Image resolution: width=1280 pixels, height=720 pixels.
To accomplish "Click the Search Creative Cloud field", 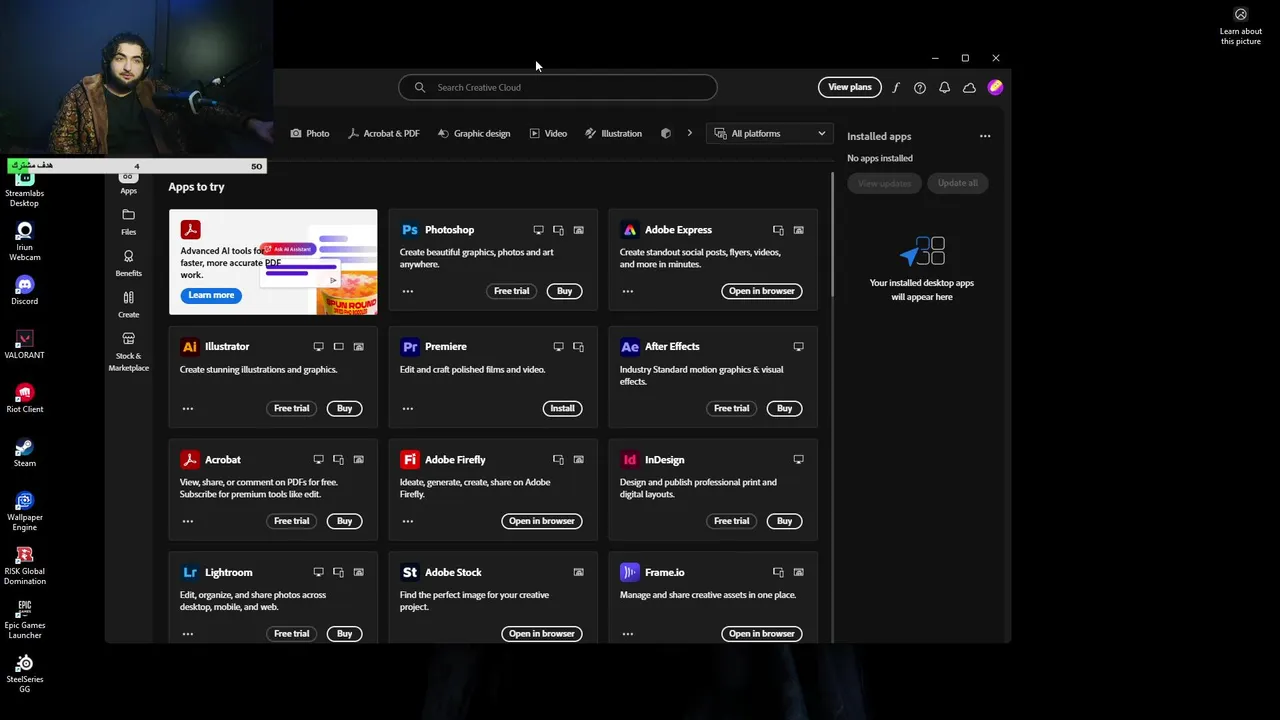I will tap(558, 87).
